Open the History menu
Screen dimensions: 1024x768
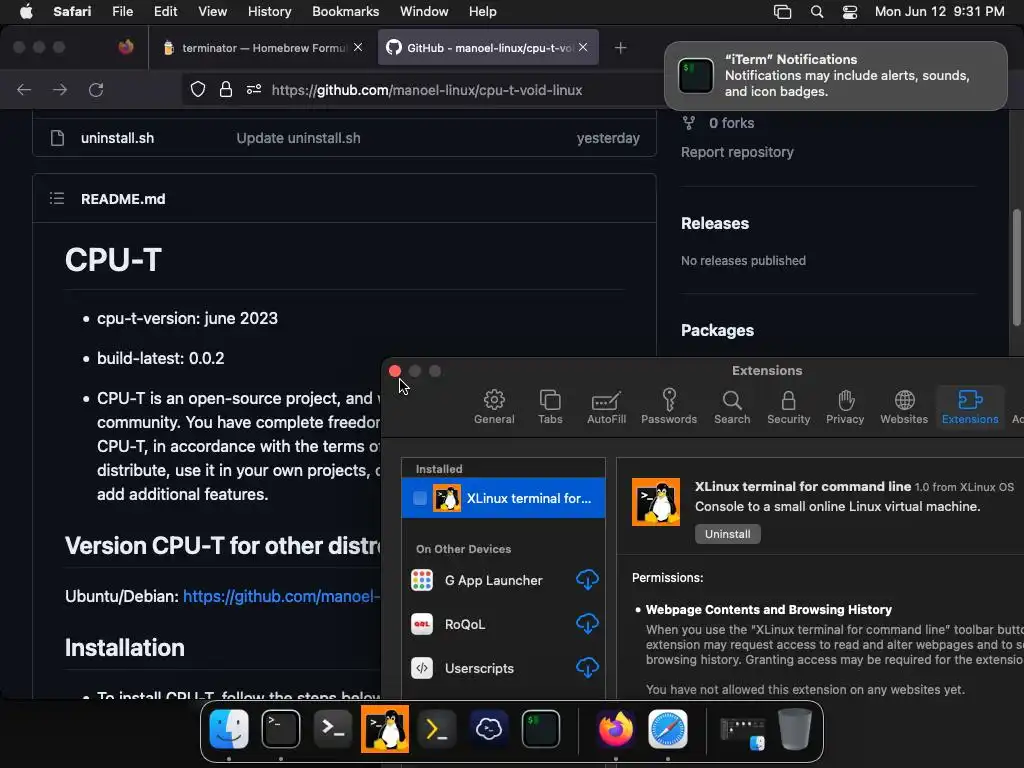tap(269, 11)
